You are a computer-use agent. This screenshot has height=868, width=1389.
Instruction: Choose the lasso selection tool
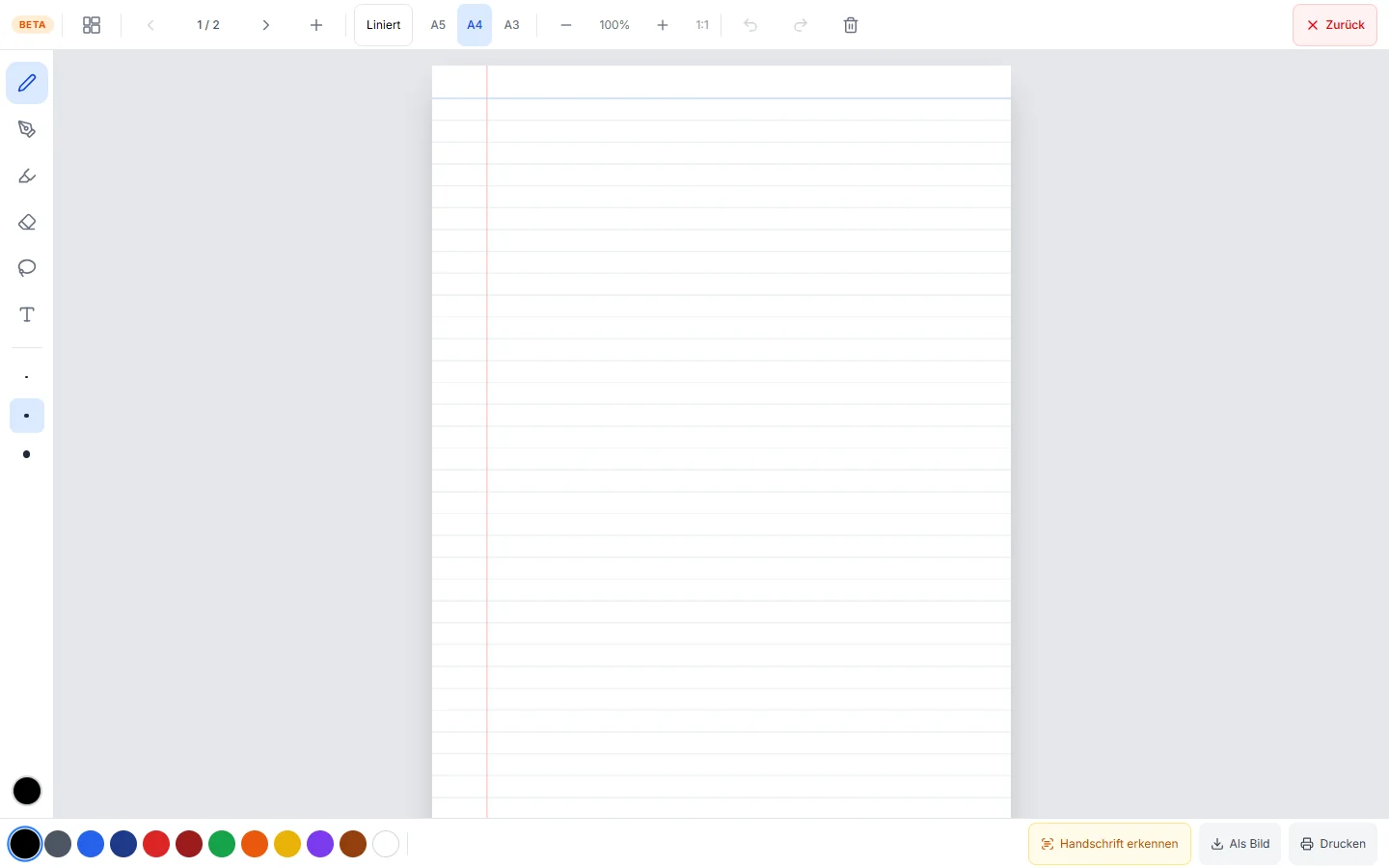[x=27, y=268]
